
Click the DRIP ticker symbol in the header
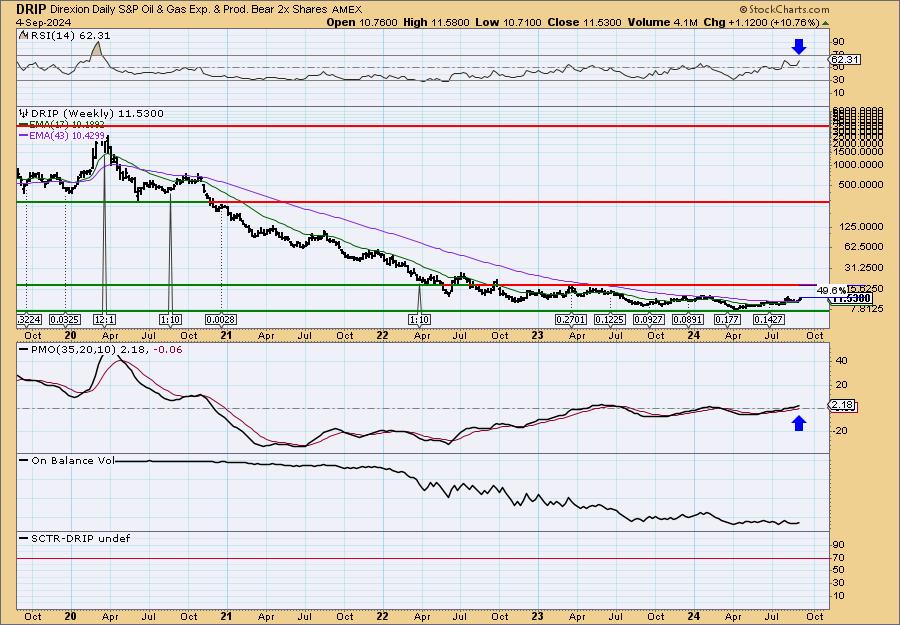click(31, 9)
